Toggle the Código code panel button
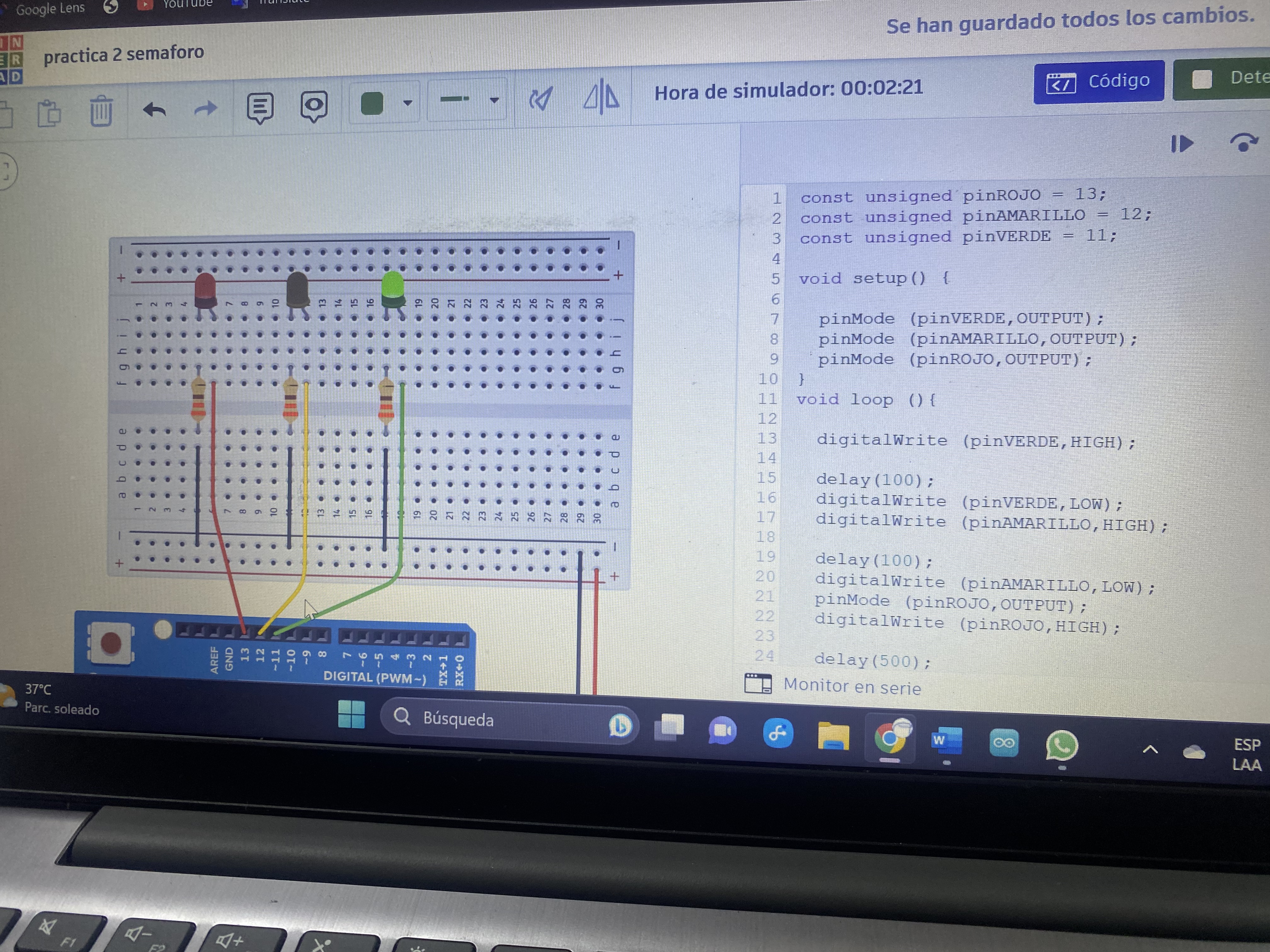The image size is (1270, 952). point(1098,82)
